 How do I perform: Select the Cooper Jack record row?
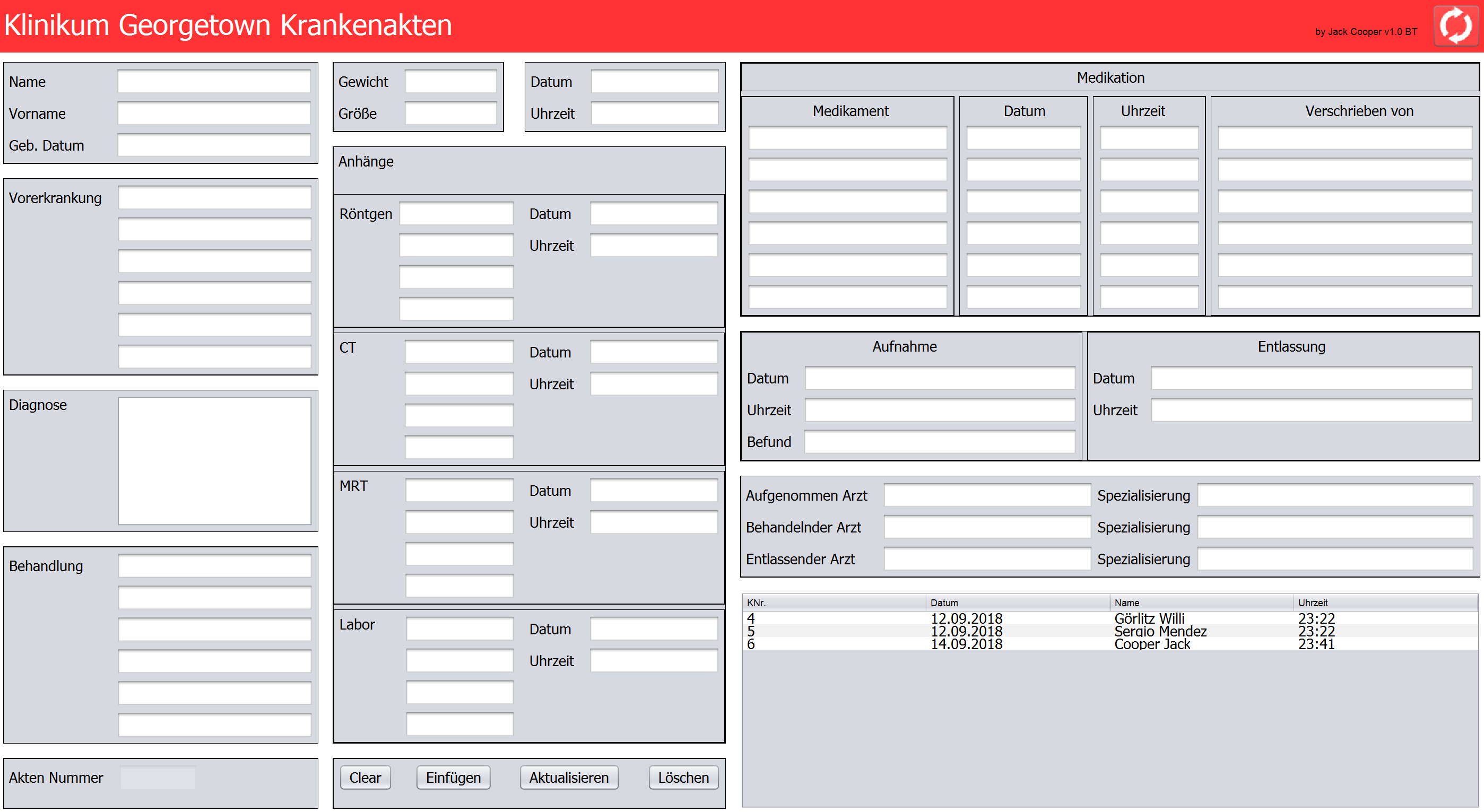pyautogui.click(x=1151, y=644)
